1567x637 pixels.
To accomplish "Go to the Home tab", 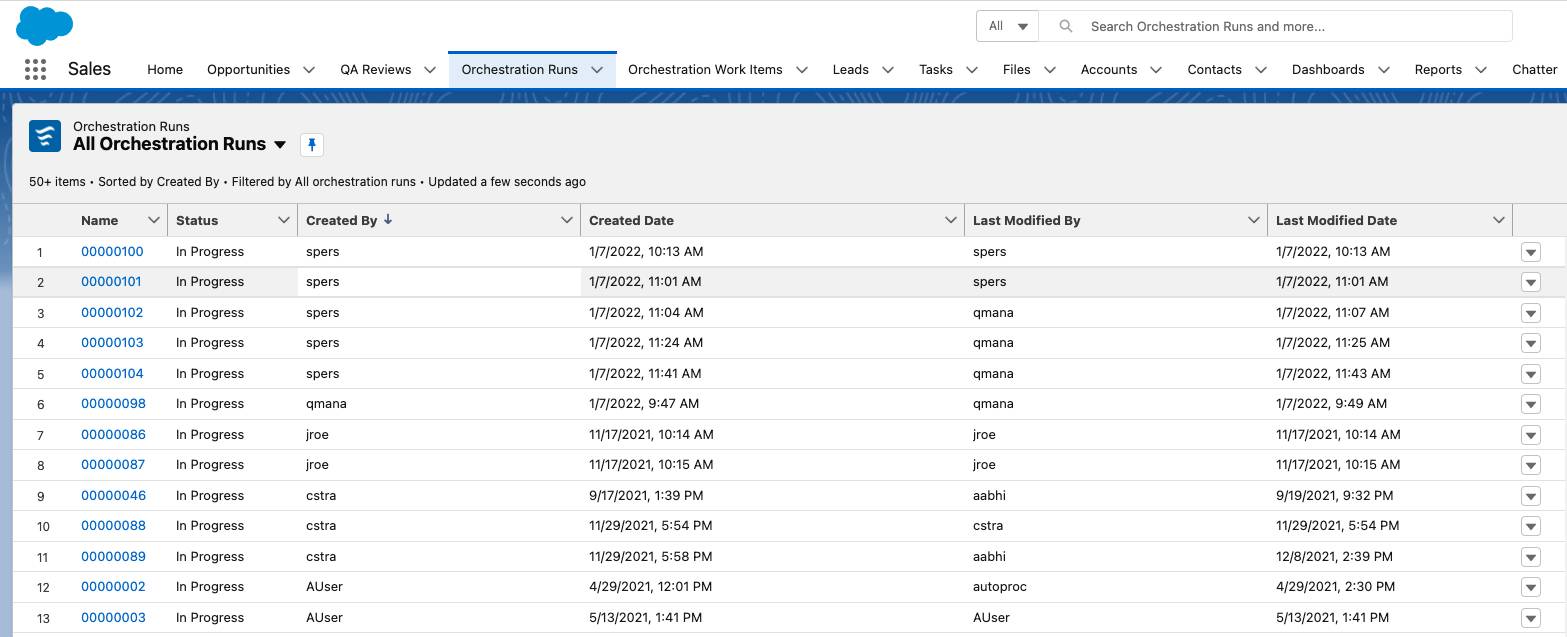I will point(165,70).
